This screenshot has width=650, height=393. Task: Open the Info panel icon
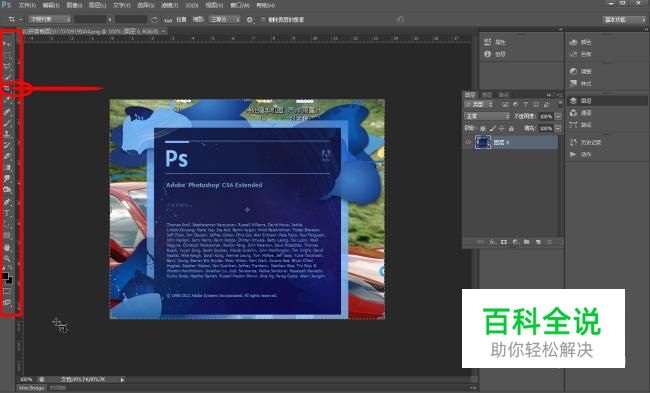pos(488,54)
